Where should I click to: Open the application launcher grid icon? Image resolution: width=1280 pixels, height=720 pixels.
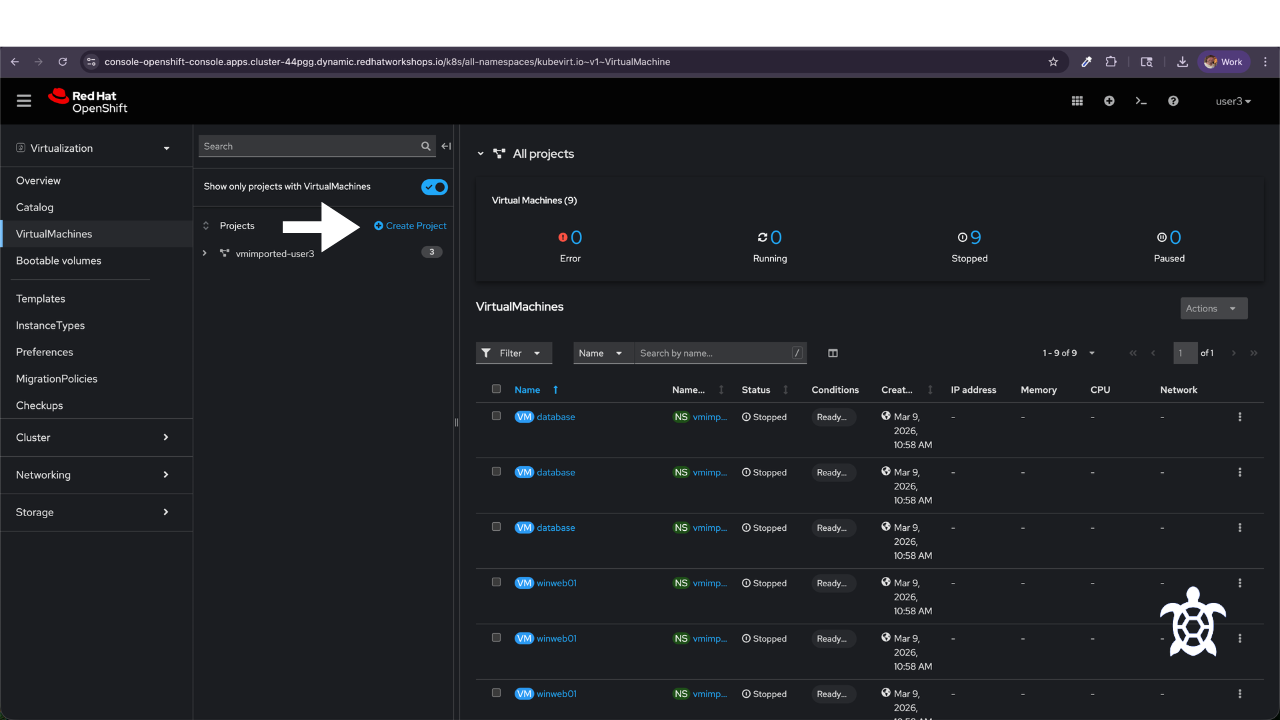[x=1077, y=101]
